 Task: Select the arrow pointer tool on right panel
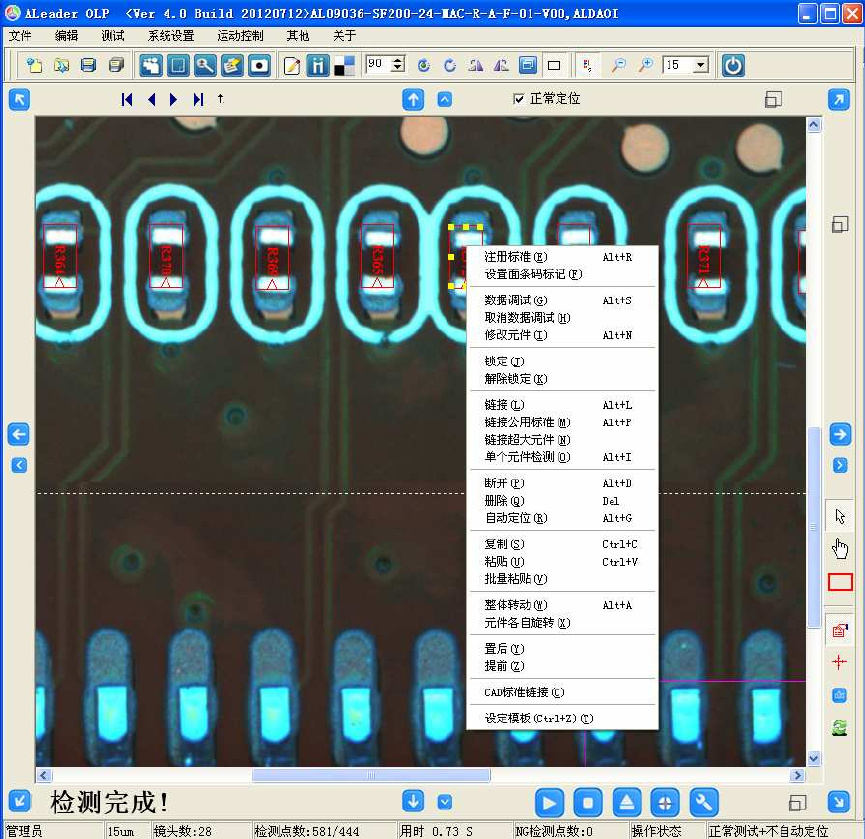[840, 517]
